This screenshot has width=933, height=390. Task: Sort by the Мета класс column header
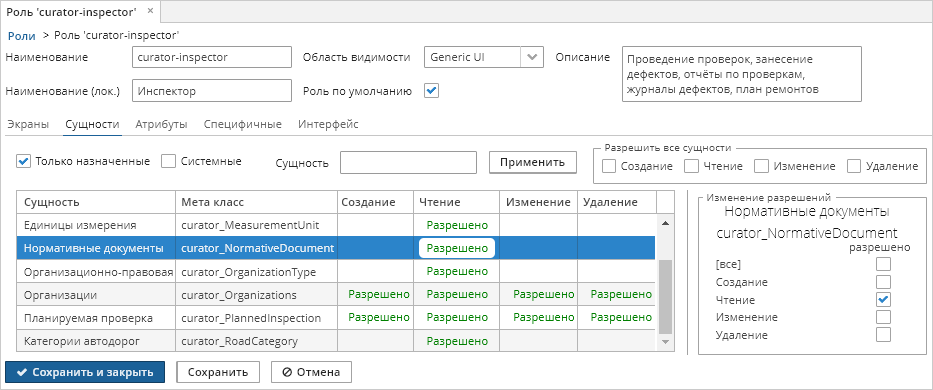pyautogui.click(x=256, y=202)
